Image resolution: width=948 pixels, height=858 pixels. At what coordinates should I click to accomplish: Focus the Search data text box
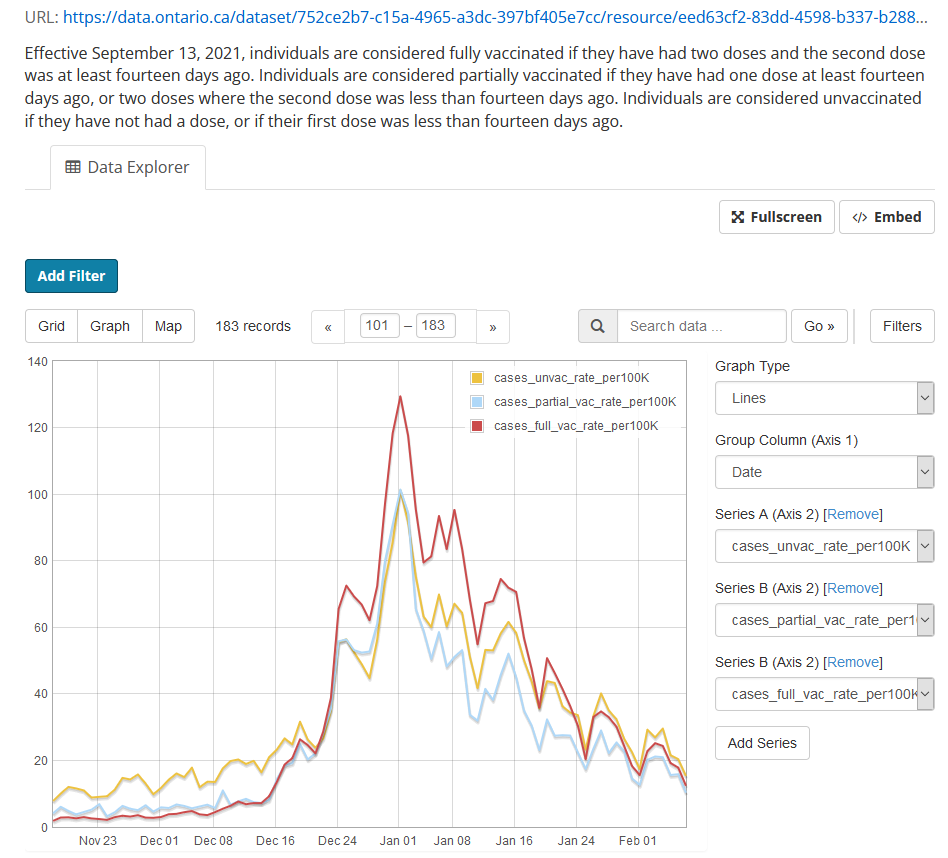[x=701, y=326]
